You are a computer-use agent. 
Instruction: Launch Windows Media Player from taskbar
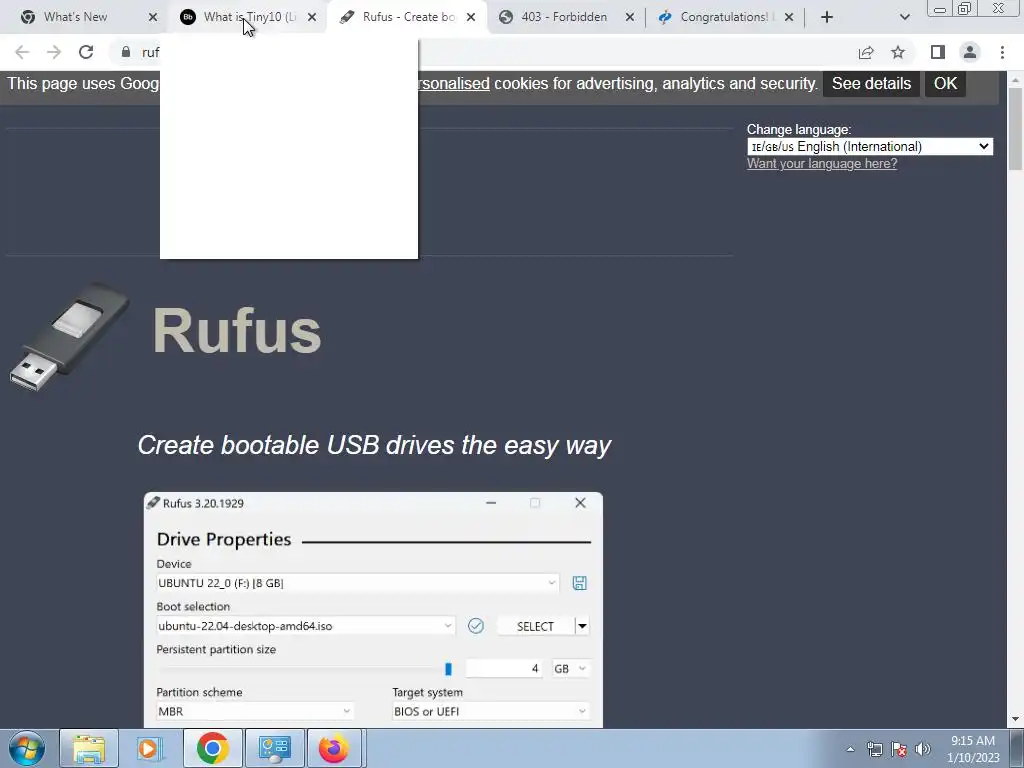coord(150,748)
